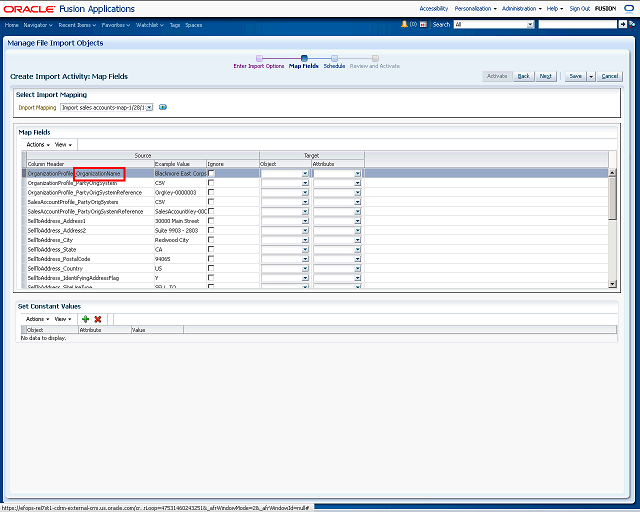
Task: Click the Schedule train stop icon
Action: pos(334,58)
